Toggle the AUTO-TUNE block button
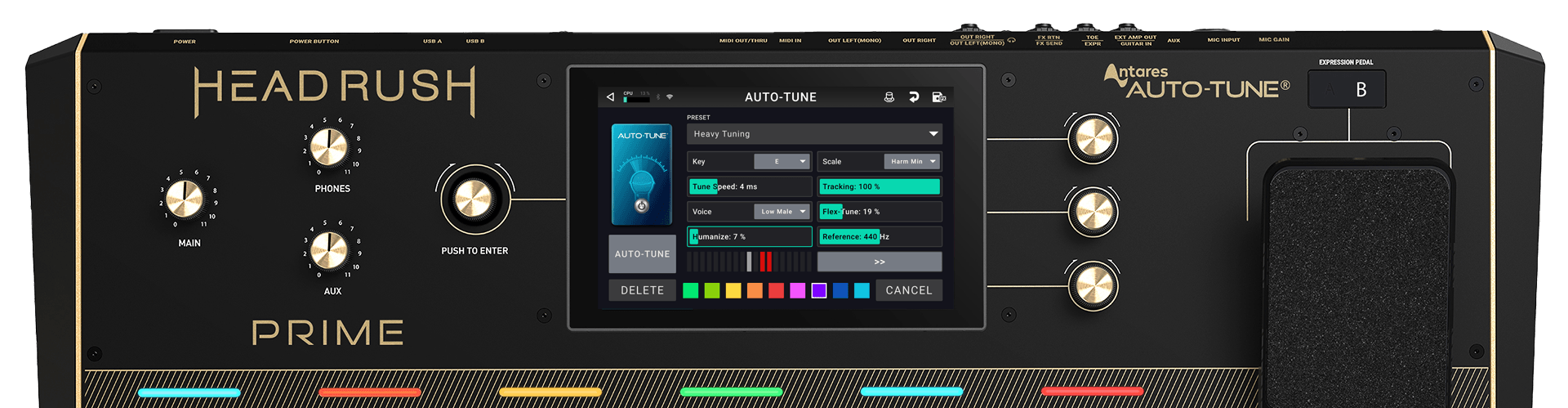The height and width of the screenshot is (408, 1568). coord(642,254)
